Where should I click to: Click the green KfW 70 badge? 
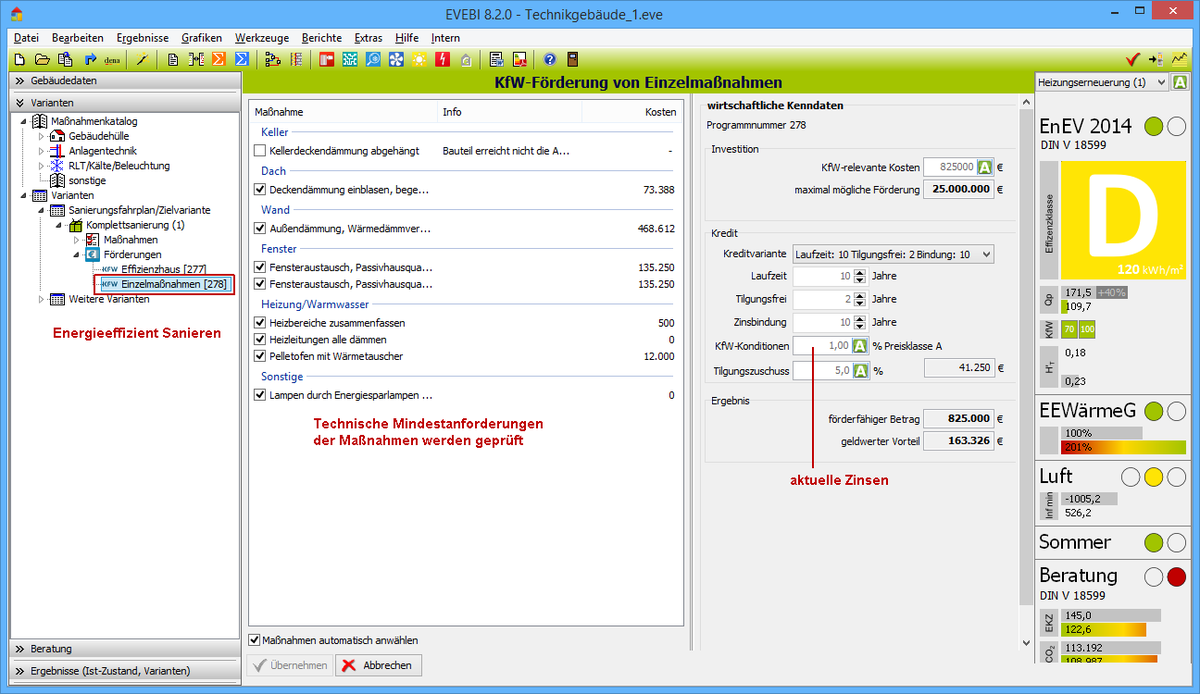(x=1068, y=328)
